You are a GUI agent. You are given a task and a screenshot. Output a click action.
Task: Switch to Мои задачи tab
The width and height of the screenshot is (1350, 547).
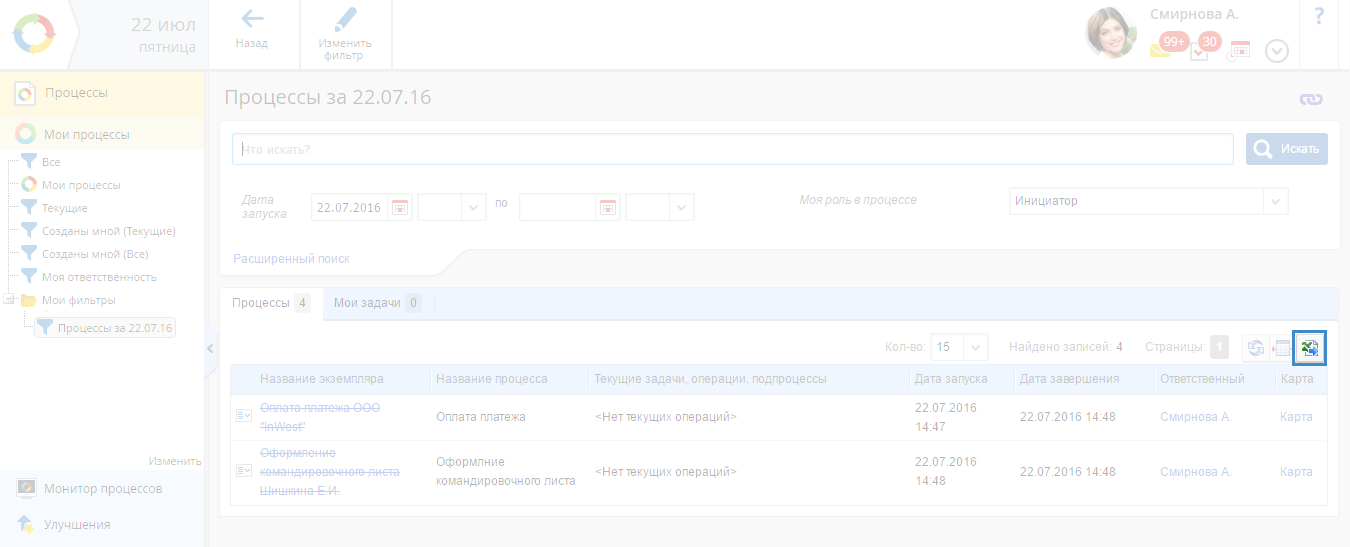tap(376, 303)
